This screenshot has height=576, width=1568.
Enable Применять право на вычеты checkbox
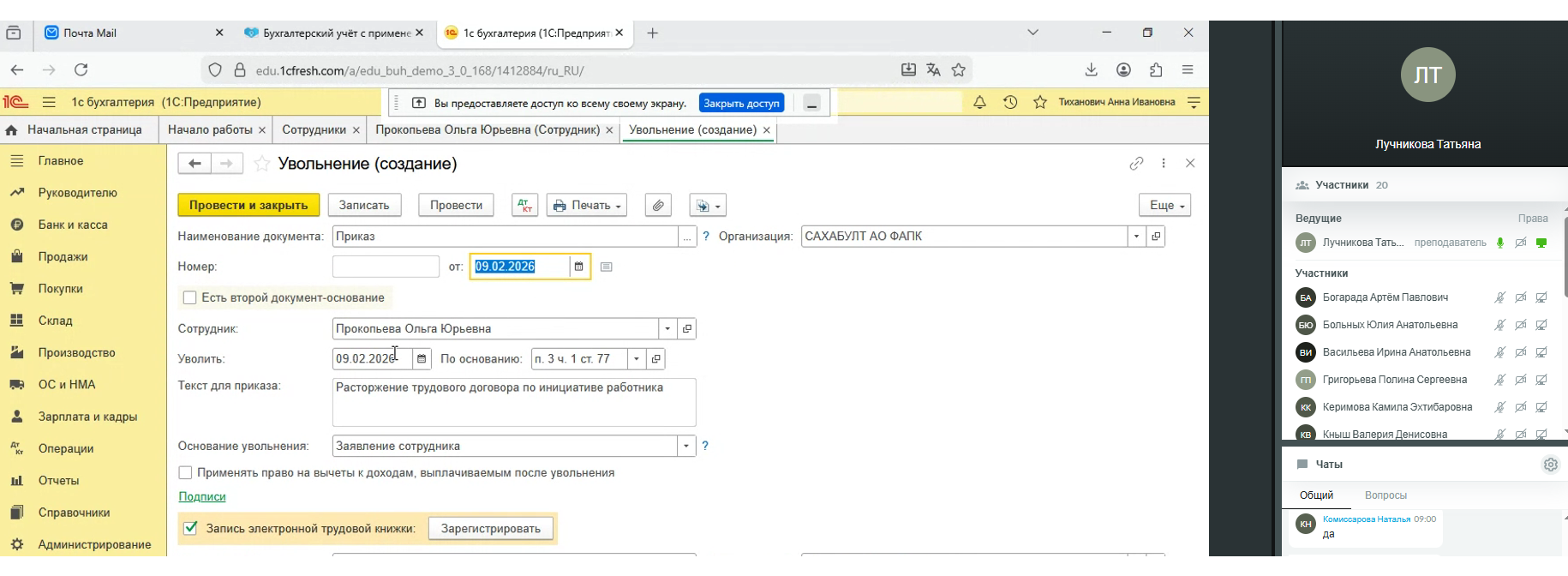[185, 473]
